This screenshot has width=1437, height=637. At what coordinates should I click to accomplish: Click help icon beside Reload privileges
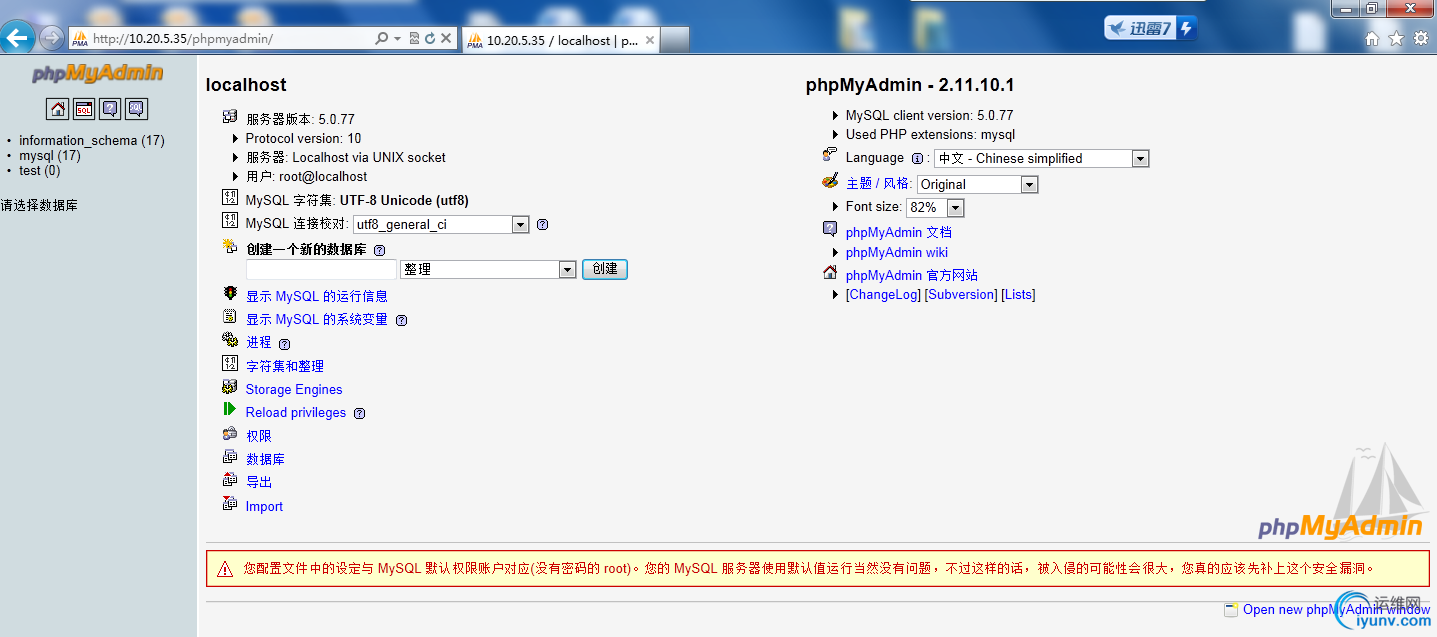tap(359, 414)
